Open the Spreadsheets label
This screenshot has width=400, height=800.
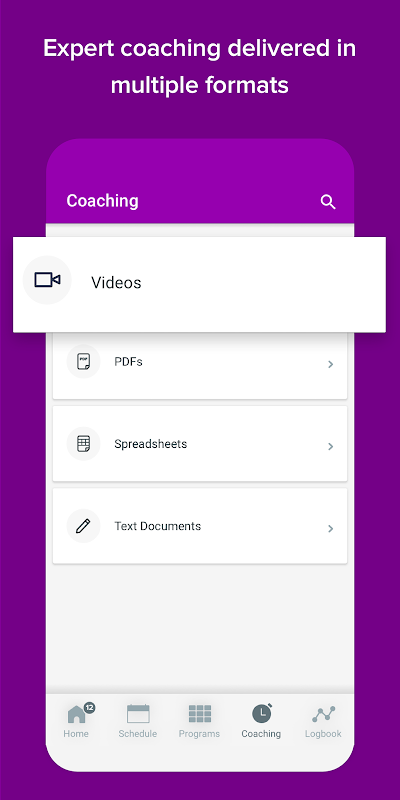coord(151,444)
